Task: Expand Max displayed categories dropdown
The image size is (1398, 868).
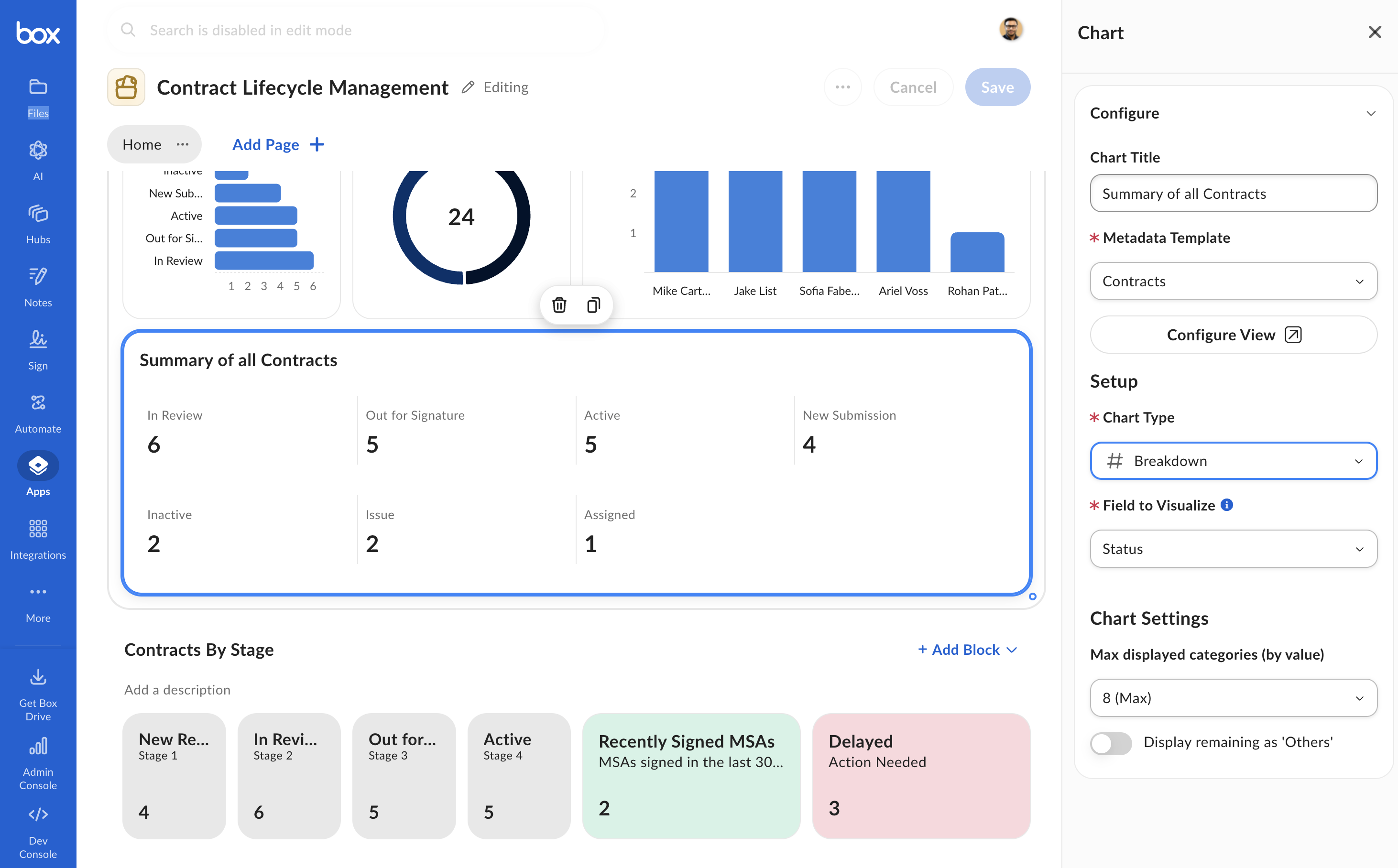Action: [x=1233, y=697]
